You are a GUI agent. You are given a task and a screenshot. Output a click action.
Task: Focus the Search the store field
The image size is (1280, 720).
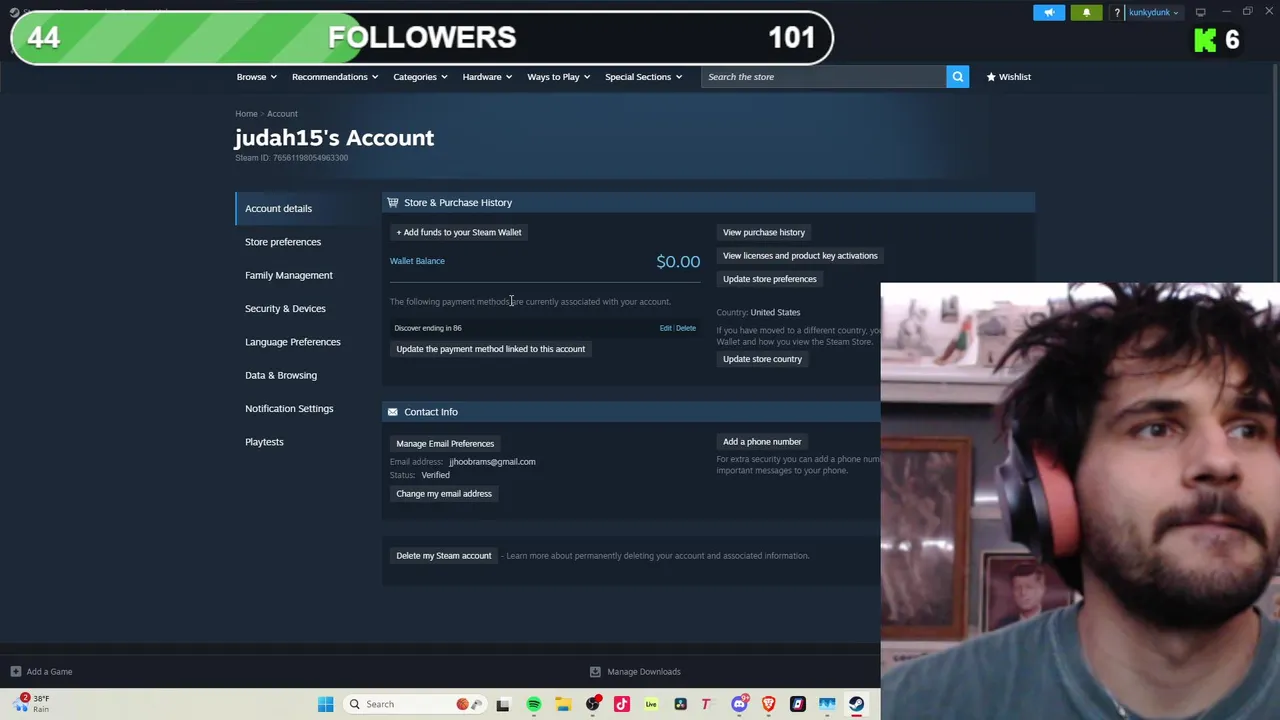[823, 77]
